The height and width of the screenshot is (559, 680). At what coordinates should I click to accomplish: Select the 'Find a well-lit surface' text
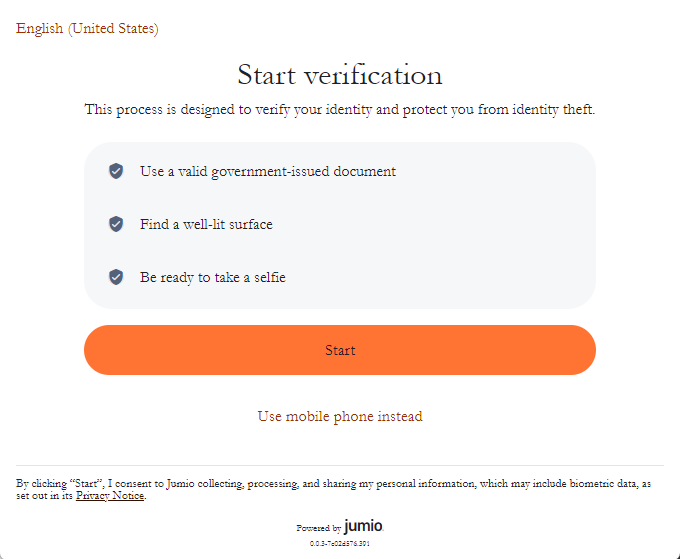206,224
